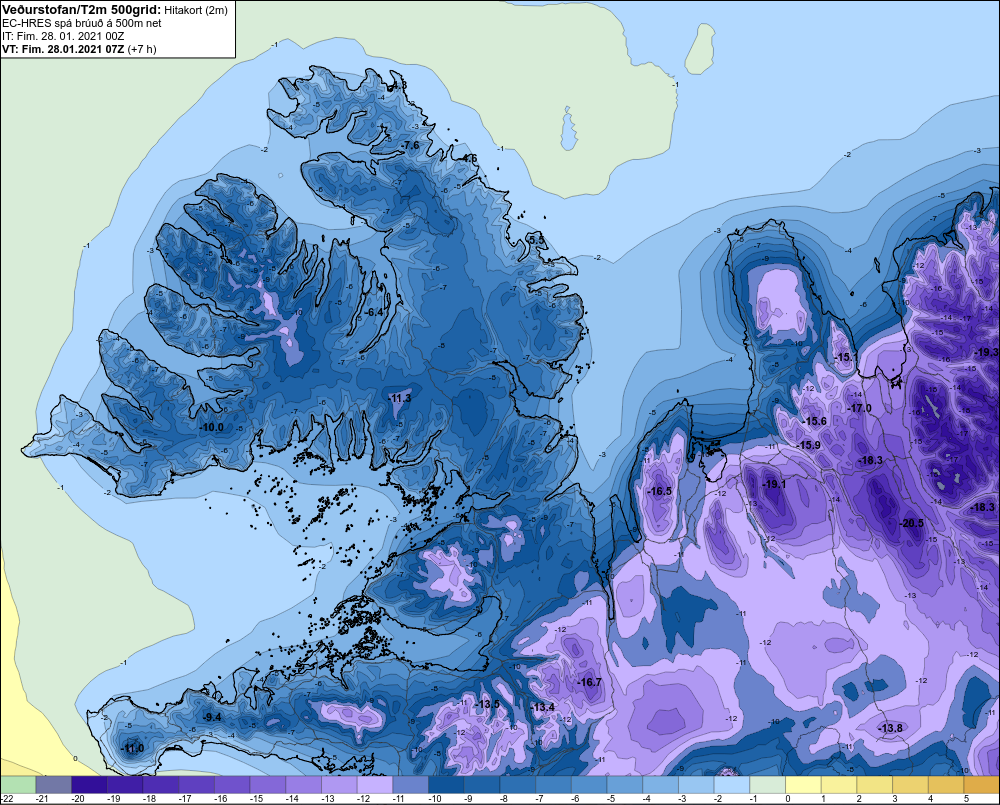
Task: Click the legend color swatch labeled 0
Action: pos(804,784)
